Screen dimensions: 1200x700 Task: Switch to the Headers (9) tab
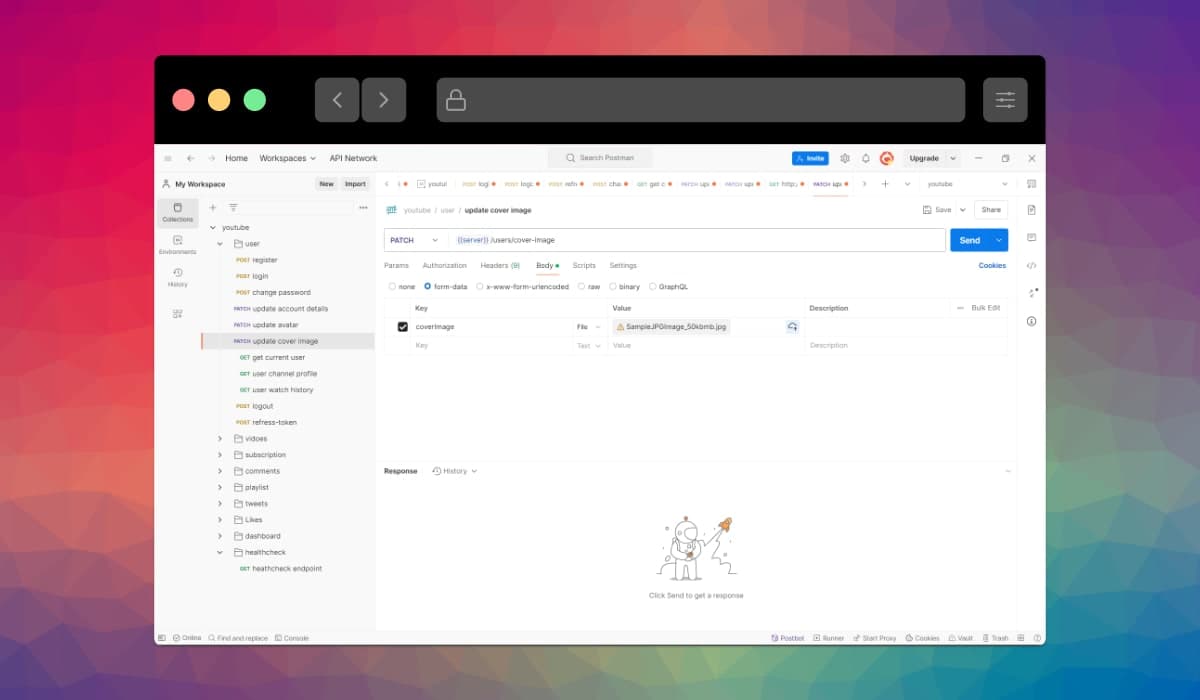tap(500, 265)
